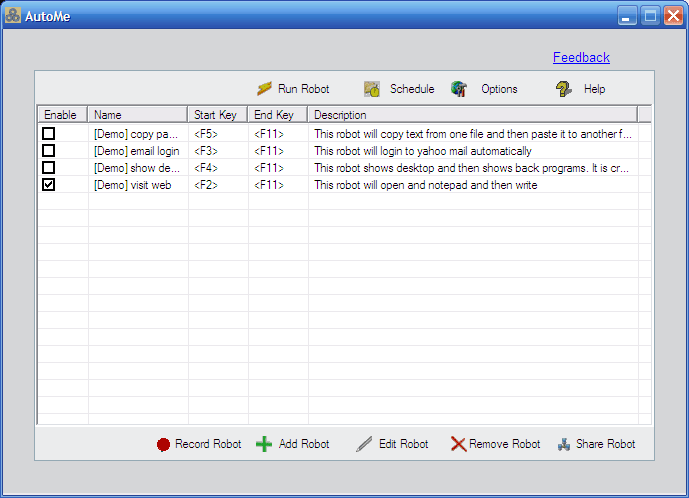Click the End Key column header

(x=276, y=115)
